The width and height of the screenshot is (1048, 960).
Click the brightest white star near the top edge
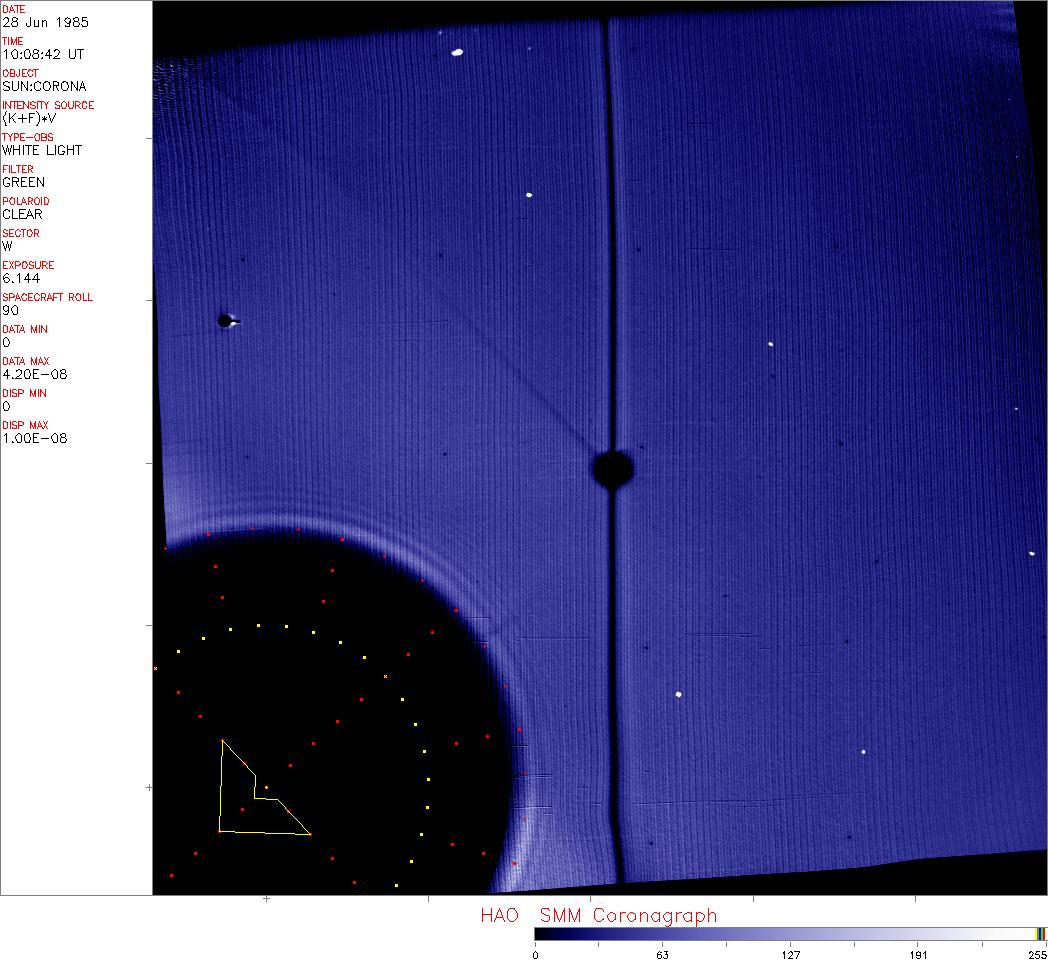click(458, 52)
